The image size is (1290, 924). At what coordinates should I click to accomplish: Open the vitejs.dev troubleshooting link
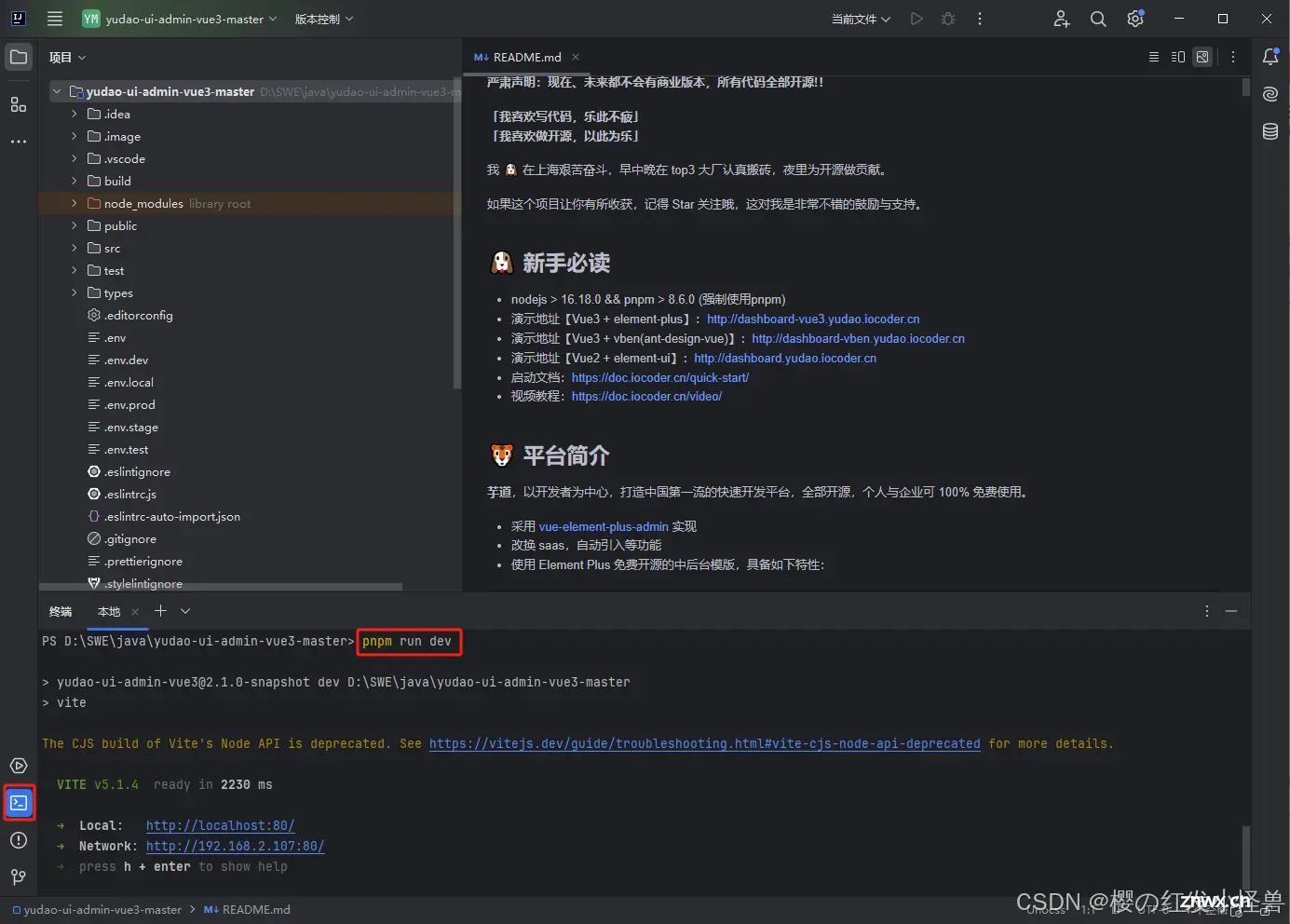(704, 743)
